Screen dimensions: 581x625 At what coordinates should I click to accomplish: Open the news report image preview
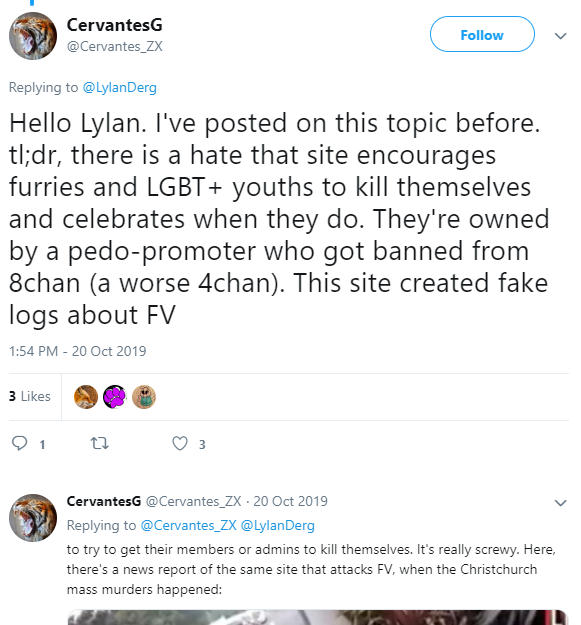coord(317,617)
